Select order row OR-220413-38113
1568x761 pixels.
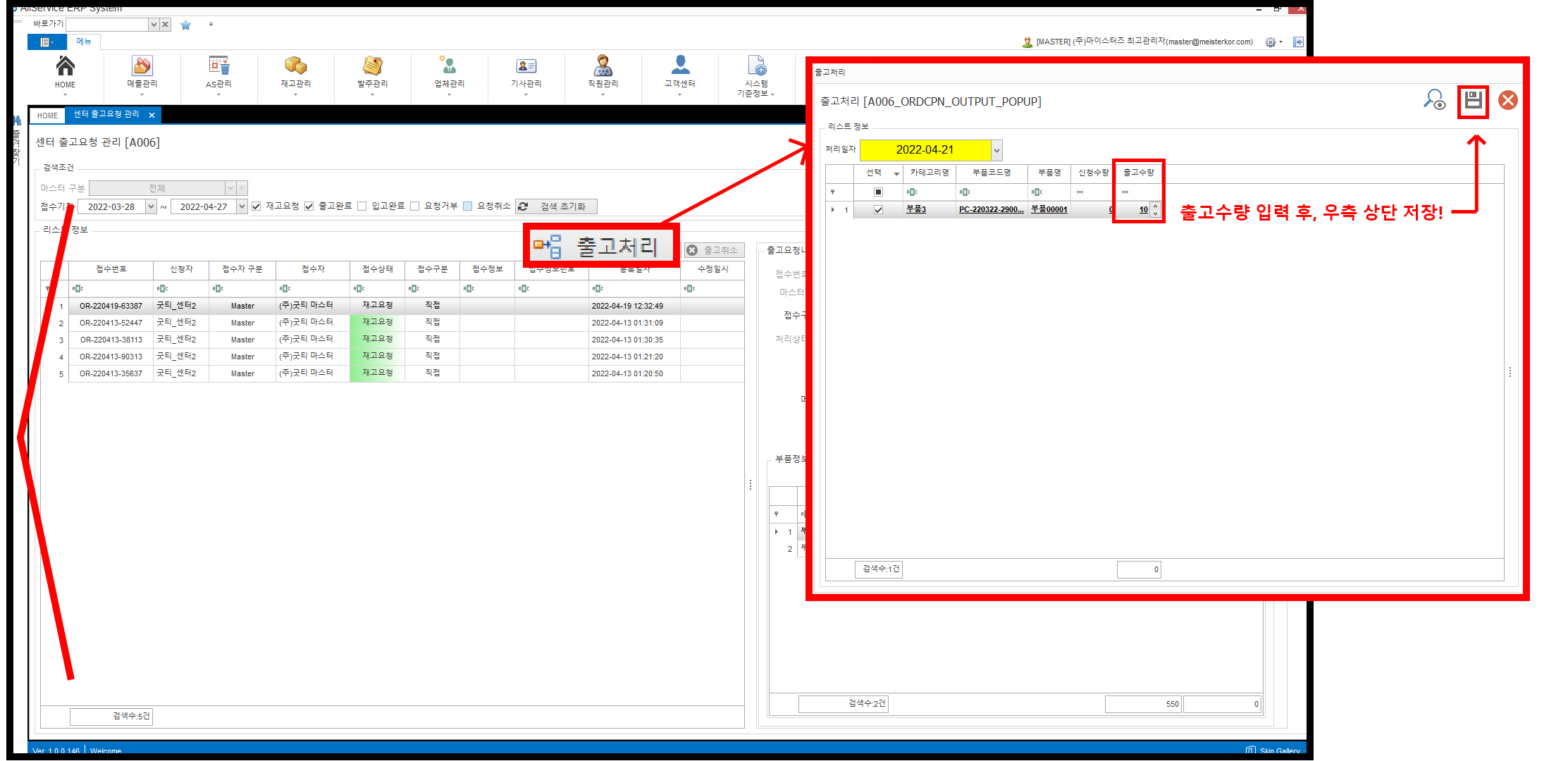pyautogui.click(x=392, y=340)
